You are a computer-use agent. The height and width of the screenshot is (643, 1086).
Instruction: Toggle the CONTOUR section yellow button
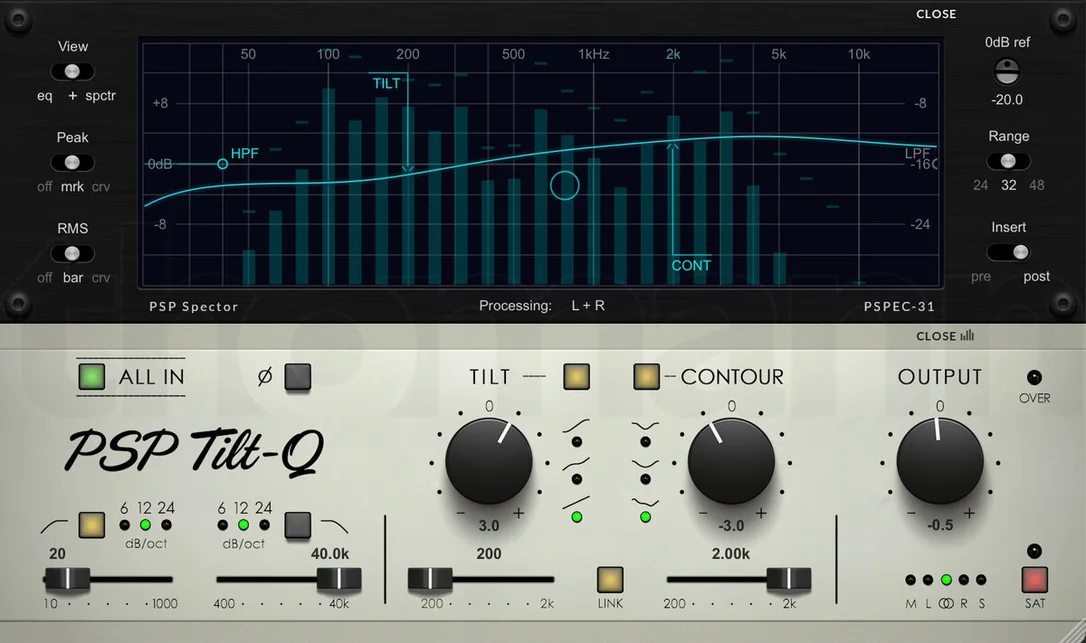(646, 377)
